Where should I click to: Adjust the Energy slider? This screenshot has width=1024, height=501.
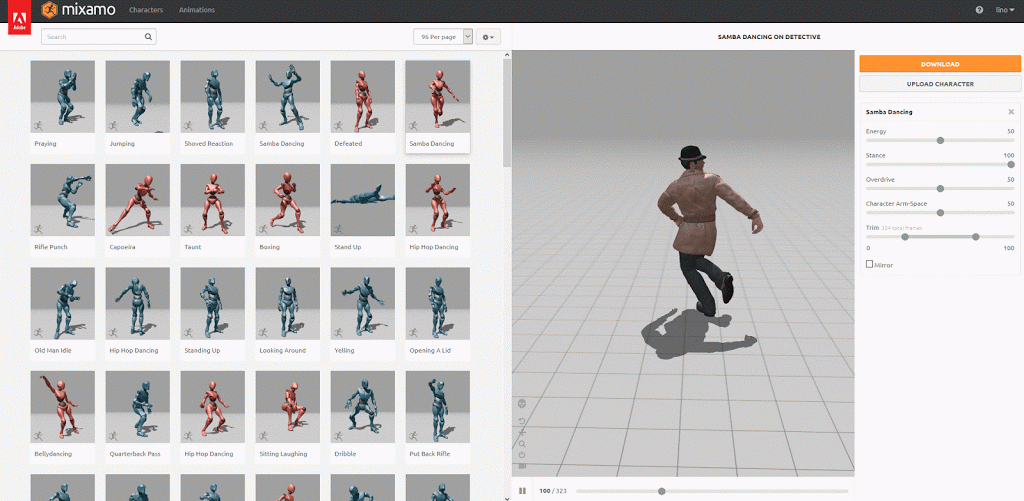coord(940,140)
